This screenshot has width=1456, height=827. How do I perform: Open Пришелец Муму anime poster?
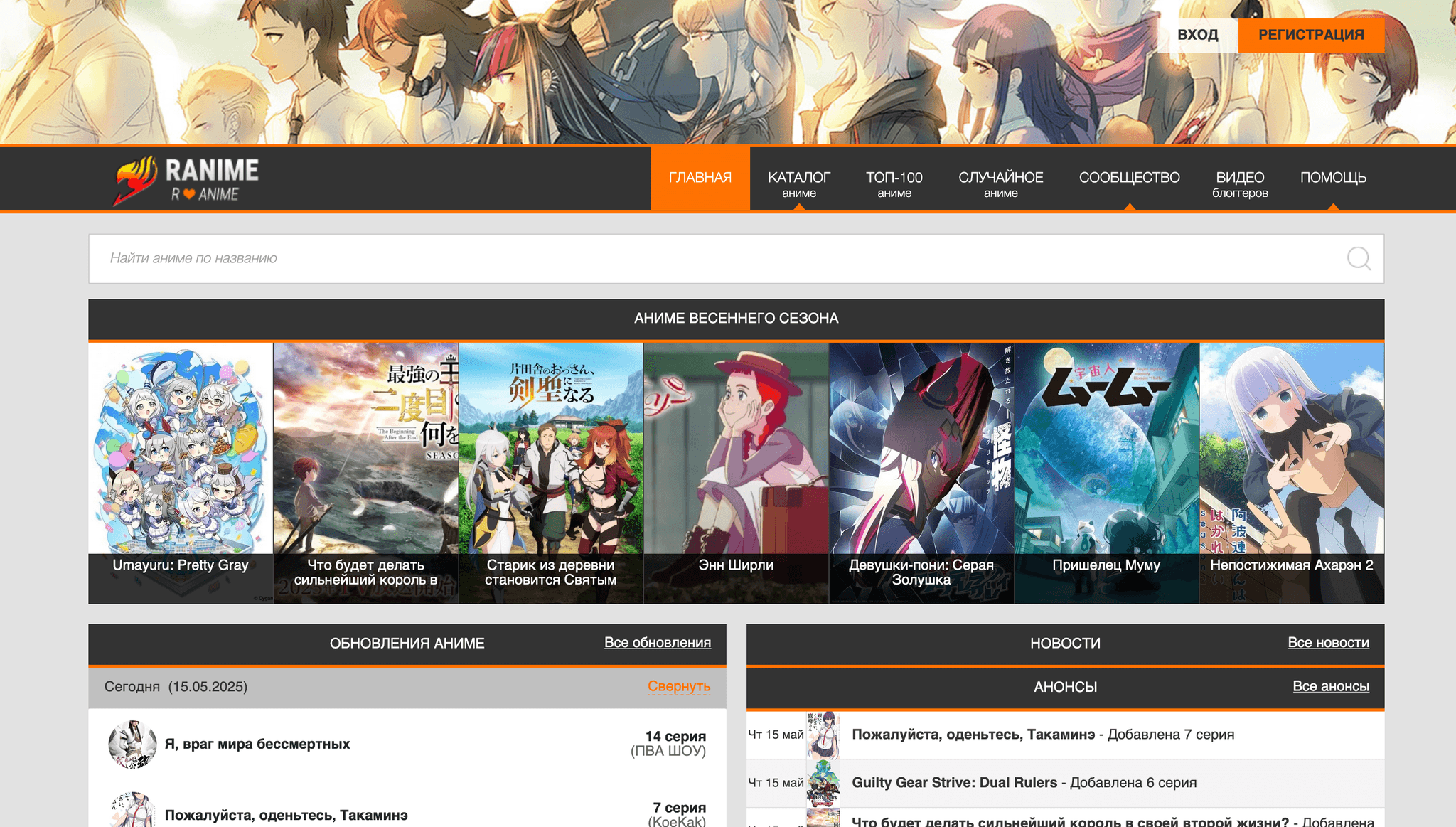(1107, 473)
